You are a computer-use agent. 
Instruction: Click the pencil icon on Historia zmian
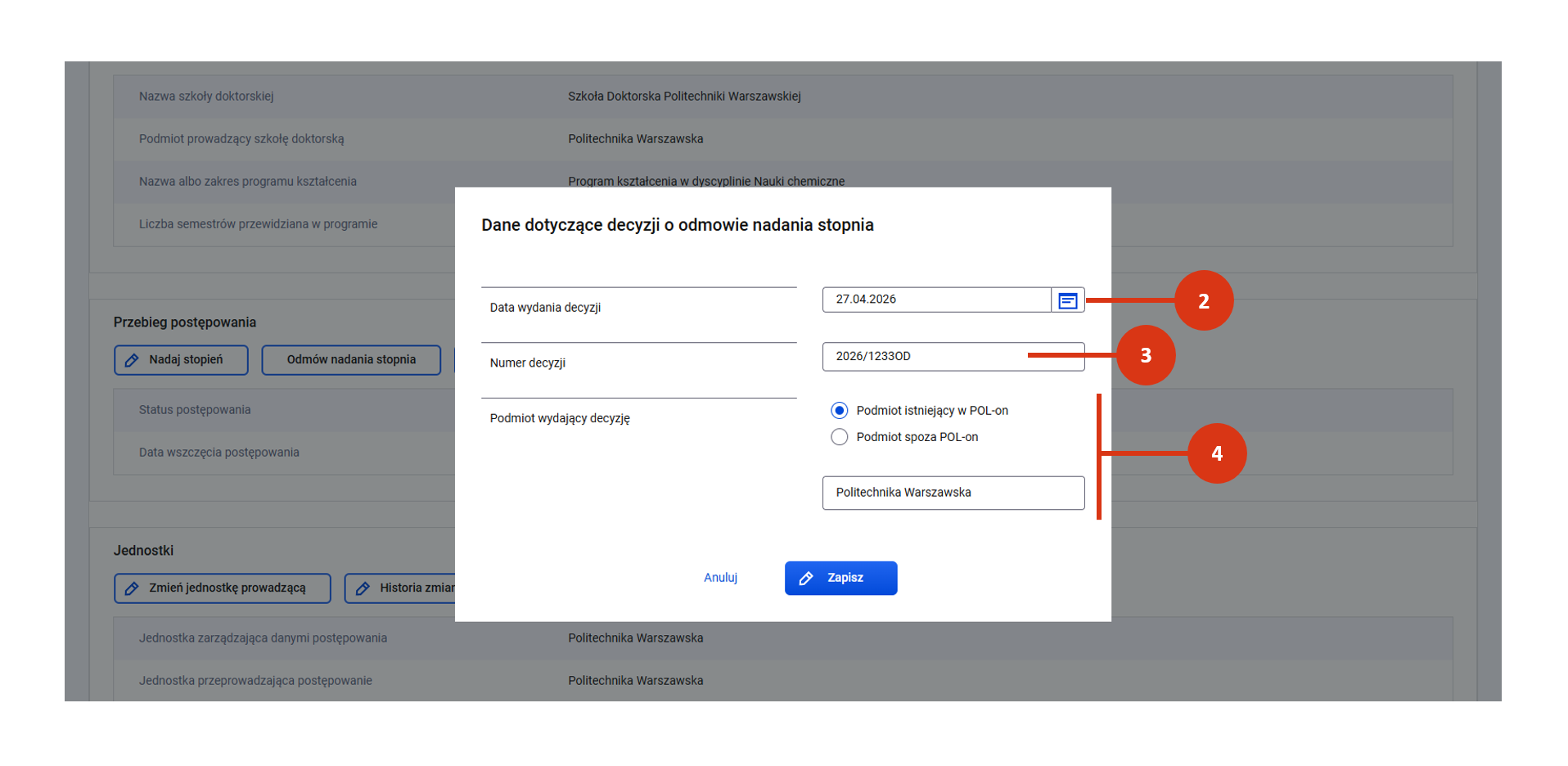tap(363, 588)
